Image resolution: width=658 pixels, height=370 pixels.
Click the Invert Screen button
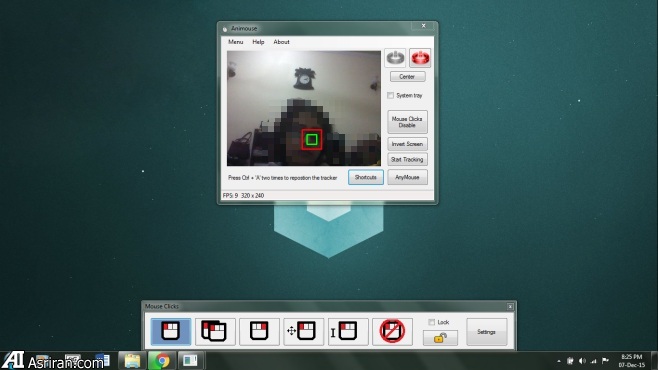(407, 144)
